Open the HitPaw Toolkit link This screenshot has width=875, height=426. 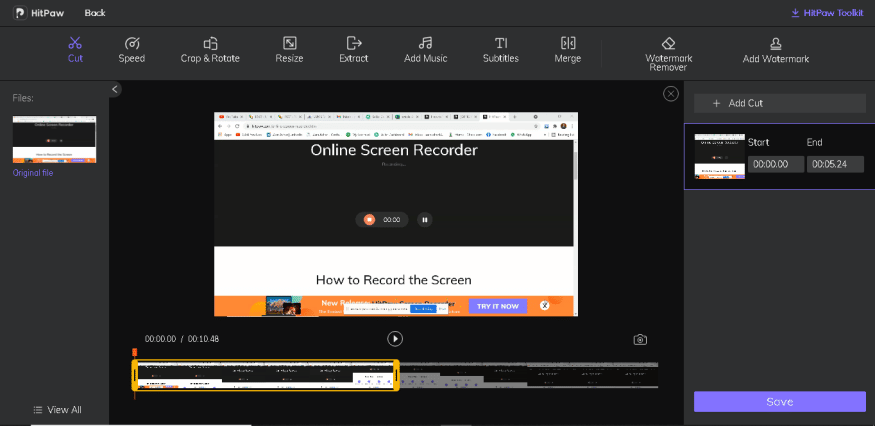(x=826, y=13)
